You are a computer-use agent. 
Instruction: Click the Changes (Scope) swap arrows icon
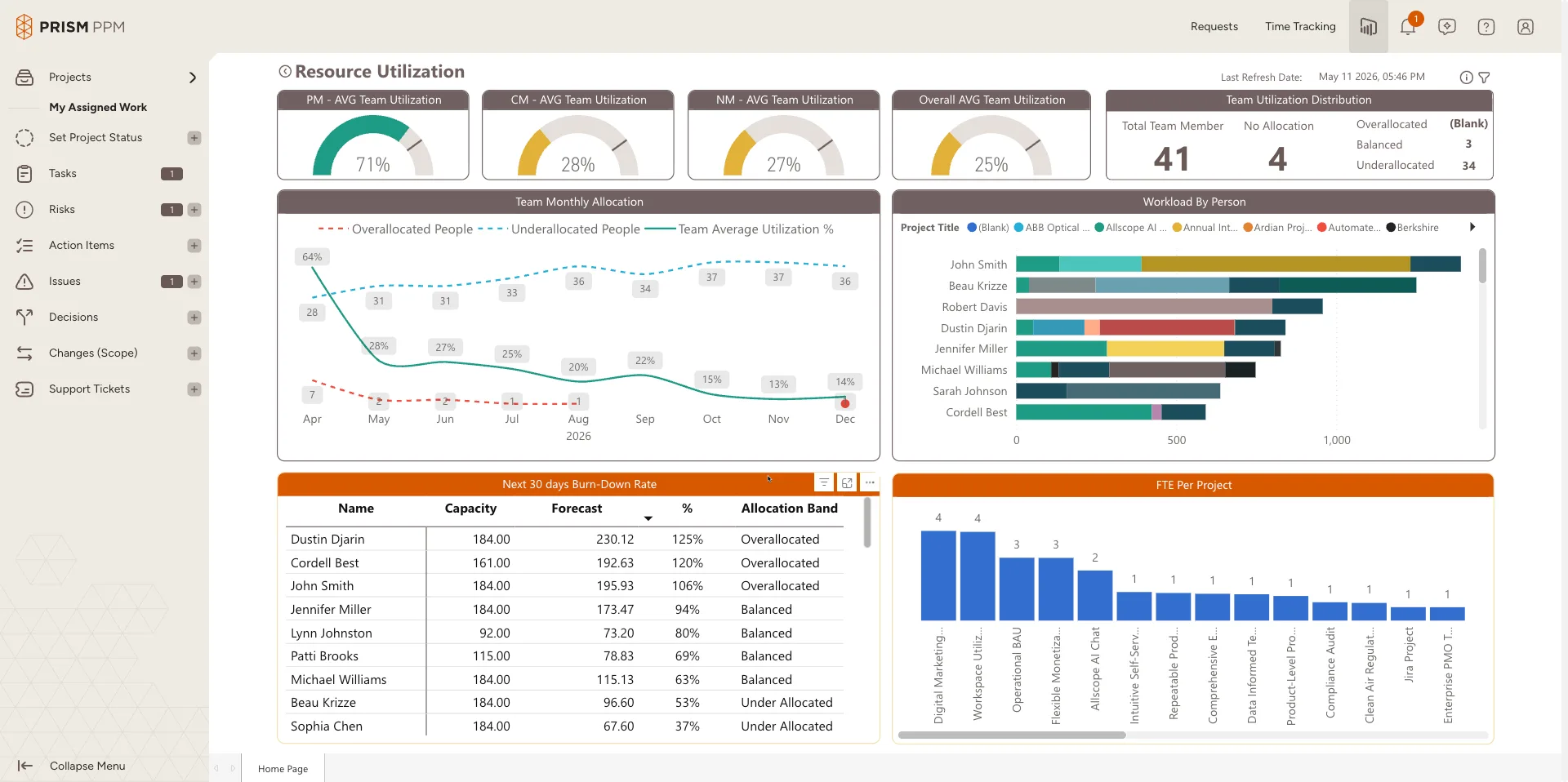[x=24, y=353]
